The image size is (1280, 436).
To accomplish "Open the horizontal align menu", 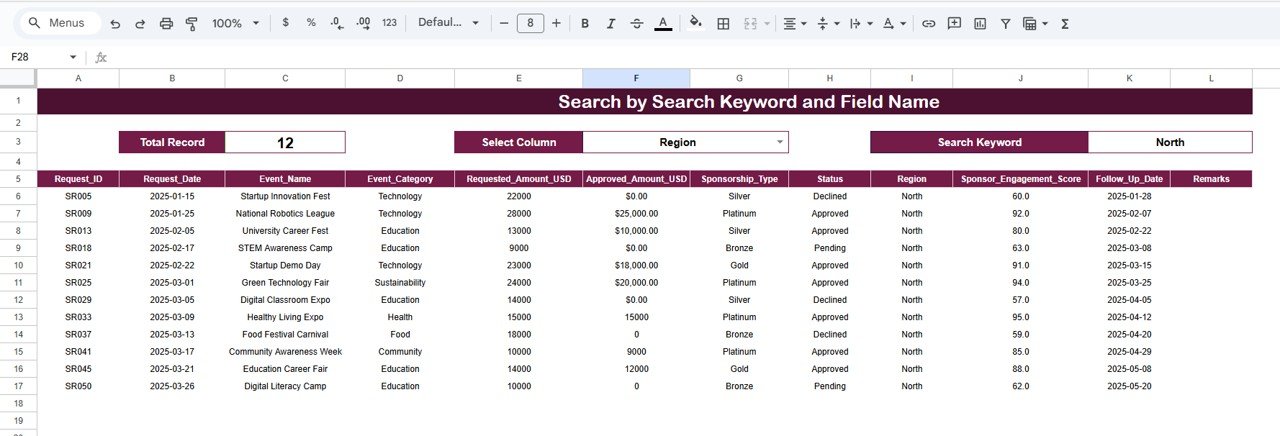I will point(795,23).
